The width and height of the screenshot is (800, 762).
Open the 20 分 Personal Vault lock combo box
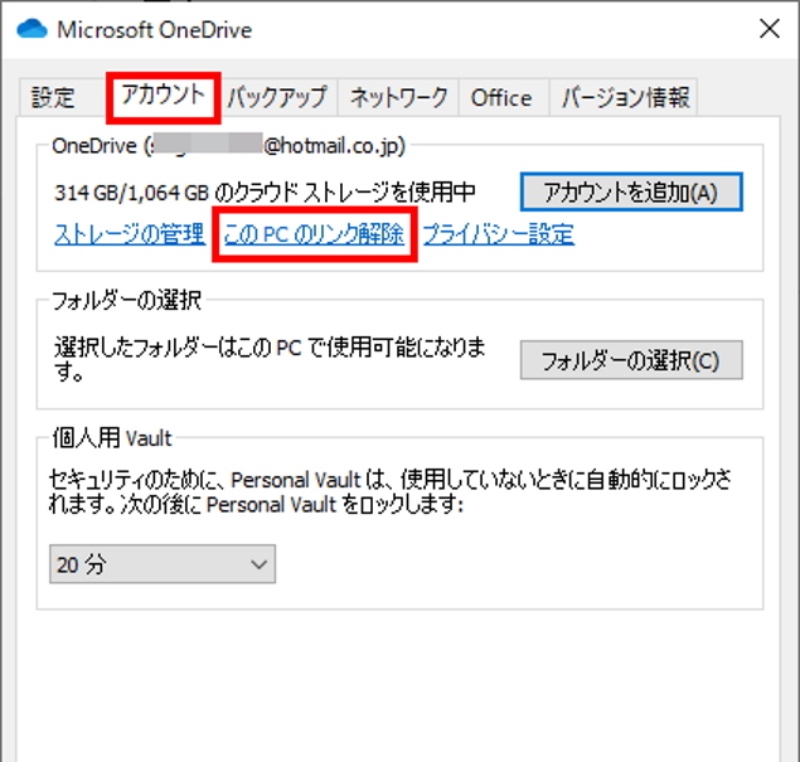click(161, 565)
